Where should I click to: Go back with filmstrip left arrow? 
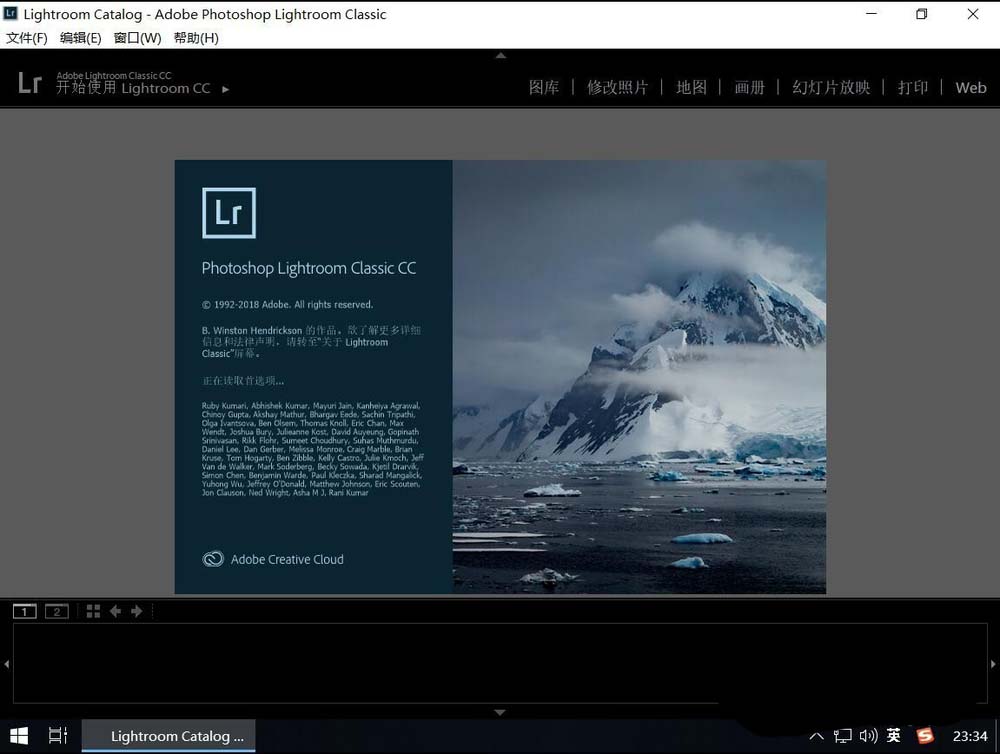115,611
